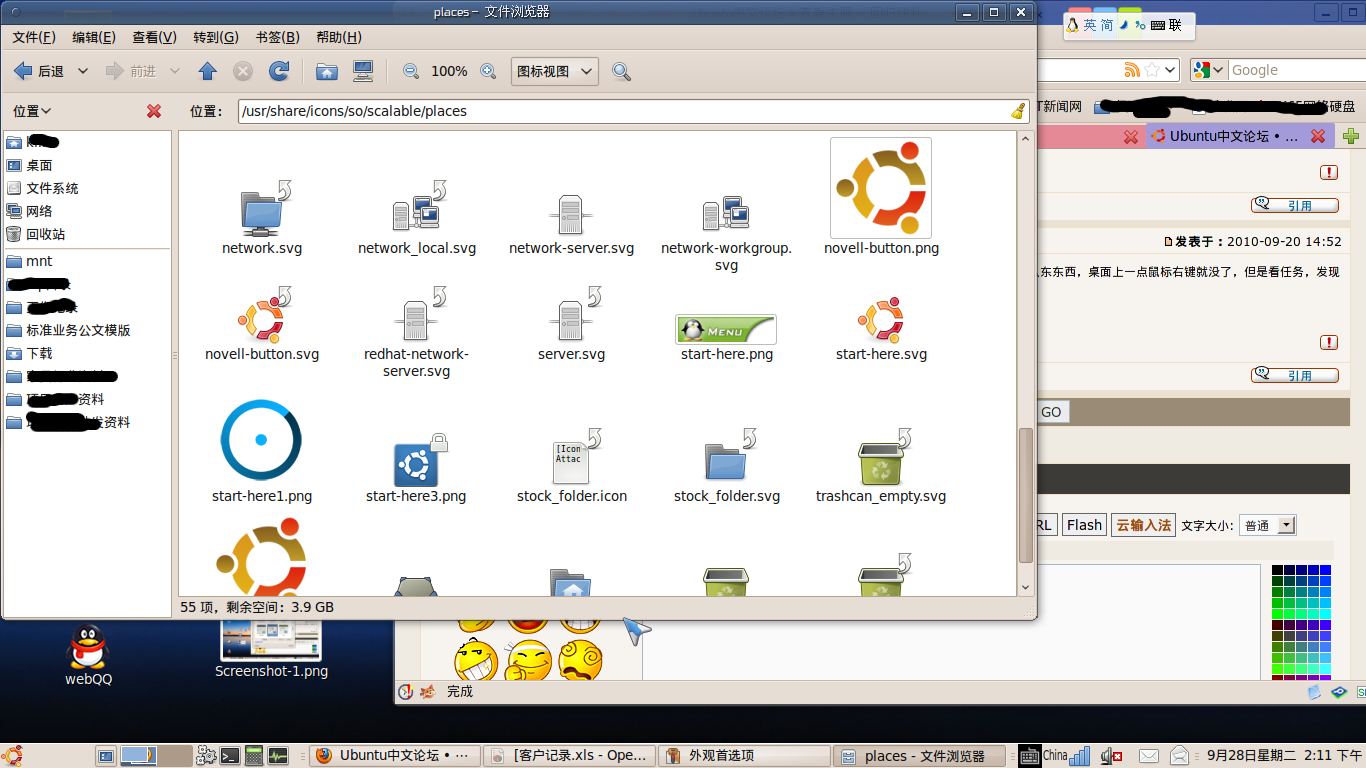Bookmark page with the Firefox star icon
Viewport: 1366px width, 768px height.
[1152, 70]
